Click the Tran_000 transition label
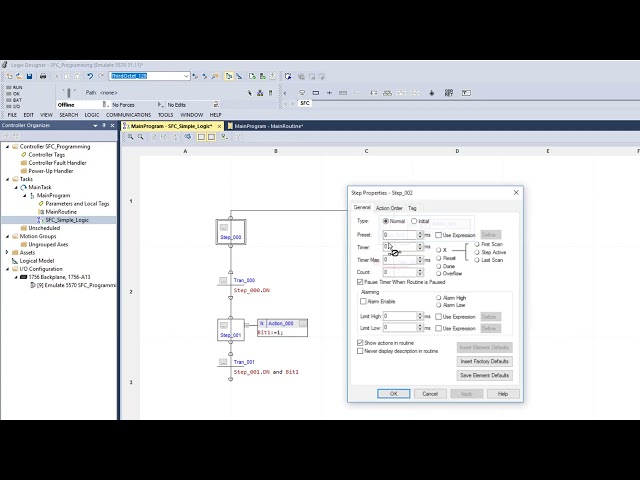 point(244,280)
